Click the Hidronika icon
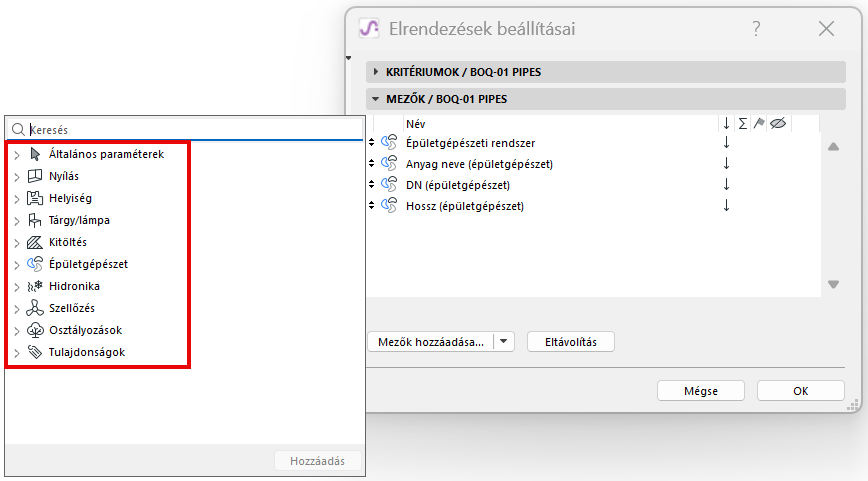 click(36, 287)
